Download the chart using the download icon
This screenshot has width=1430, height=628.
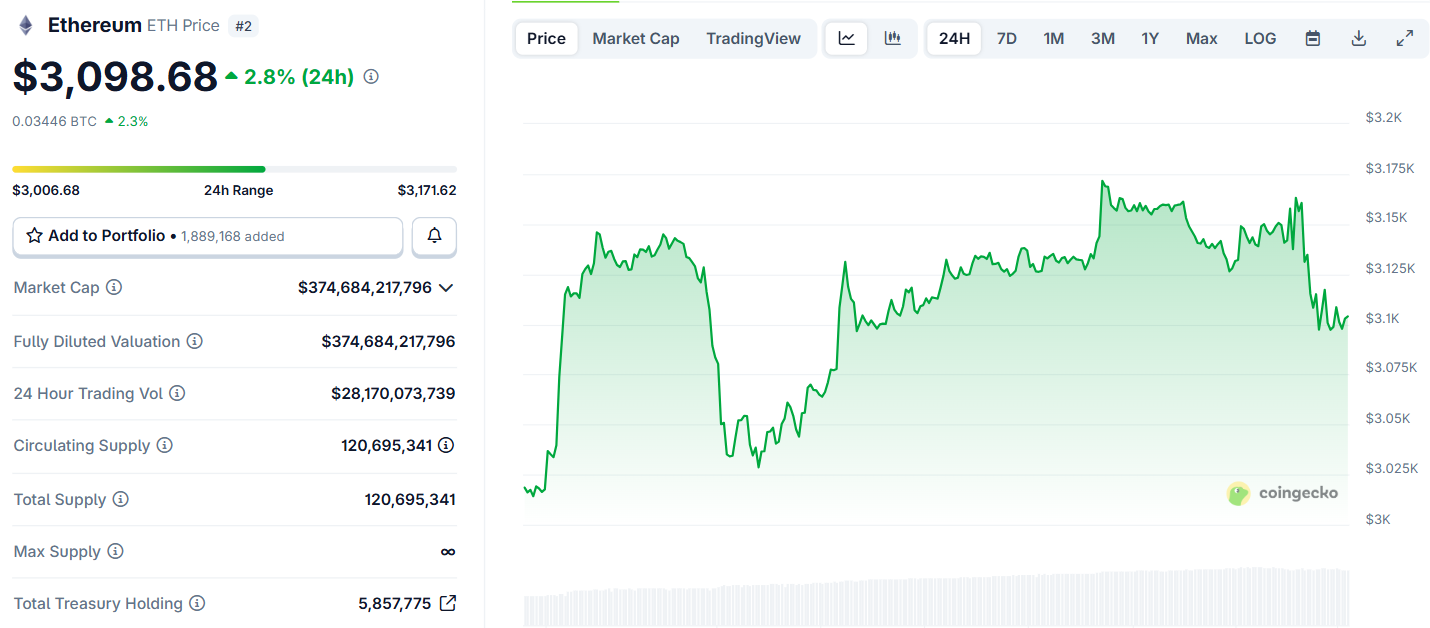pos(1358,38)
